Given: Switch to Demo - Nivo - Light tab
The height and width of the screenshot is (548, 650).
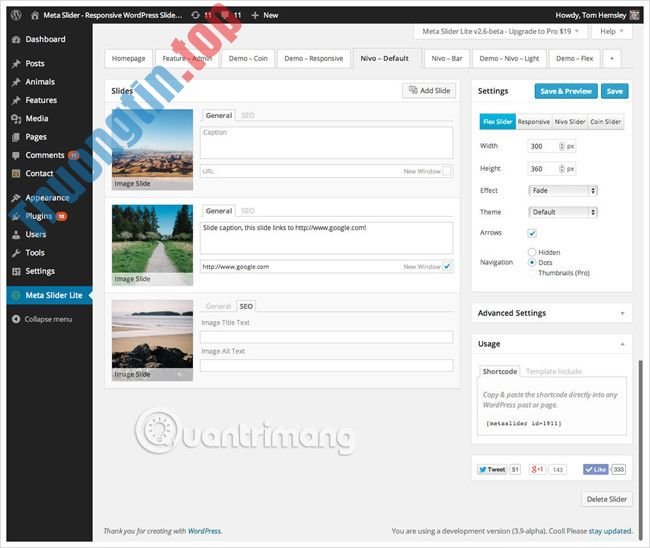Looking at the screenshot, I should (x=509, y=58).
